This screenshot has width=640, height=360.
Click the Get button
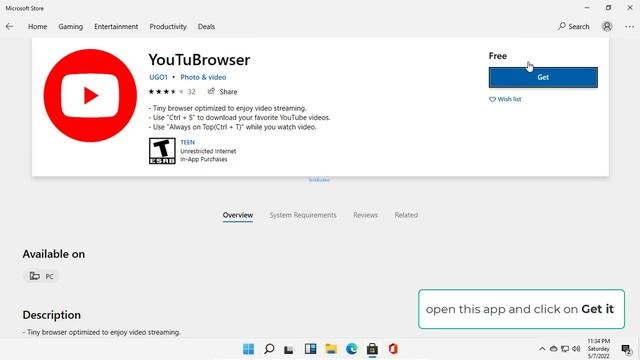pyautogui.click(x=543, y=77)
